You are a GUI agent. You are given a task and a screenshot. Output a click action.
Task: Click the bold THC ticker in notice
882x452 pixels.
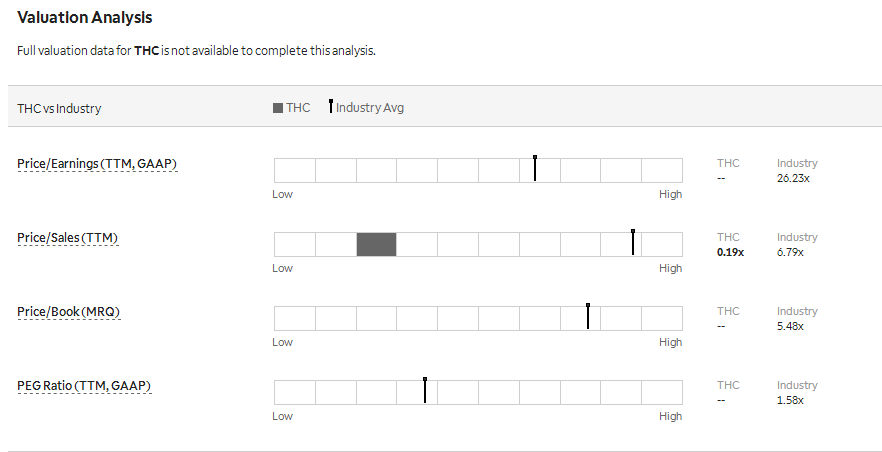[x=146, y=51]
